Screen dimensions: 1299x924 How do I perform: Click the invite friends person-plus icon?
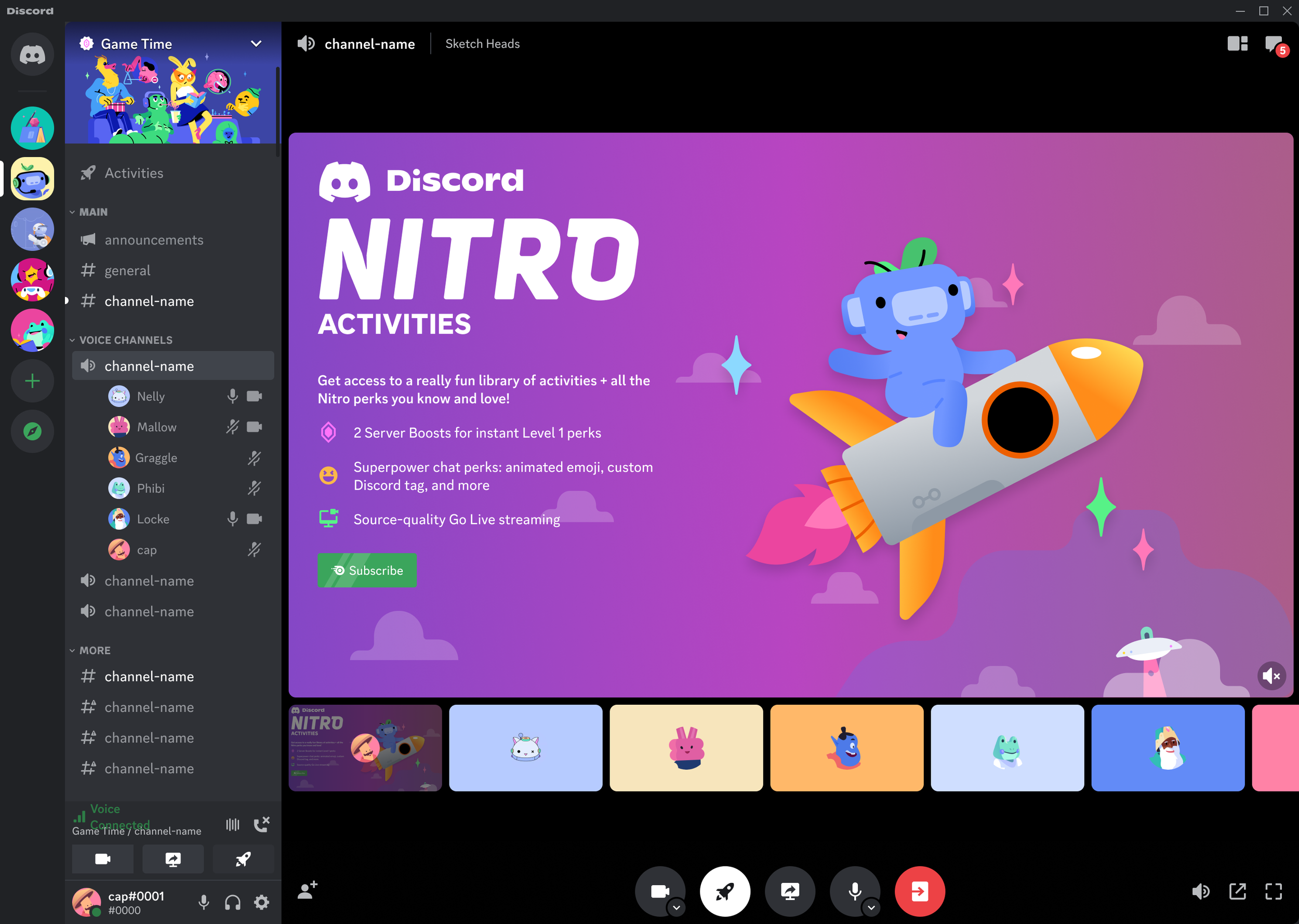[x=308, y=890]
